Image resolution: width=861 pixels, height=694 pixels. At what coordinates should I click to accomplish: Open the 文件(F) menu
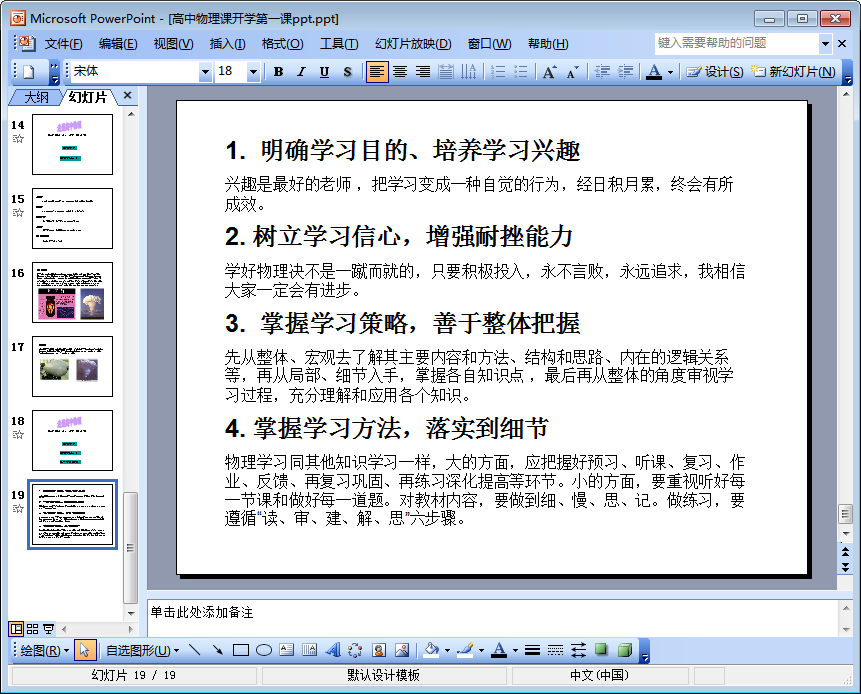tap(63, 44)
